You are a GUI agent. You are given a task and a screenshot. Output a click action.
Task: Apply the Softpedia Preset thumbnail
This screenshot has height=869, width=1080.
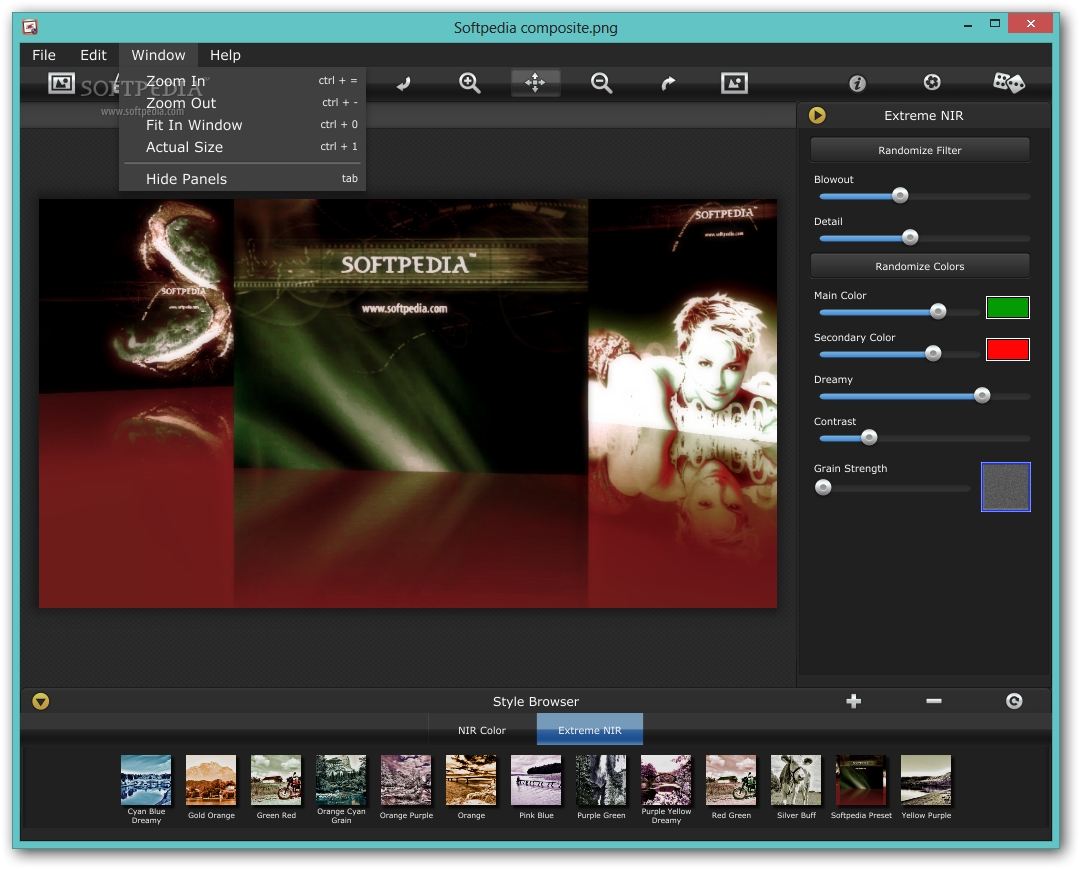[861, 780]
